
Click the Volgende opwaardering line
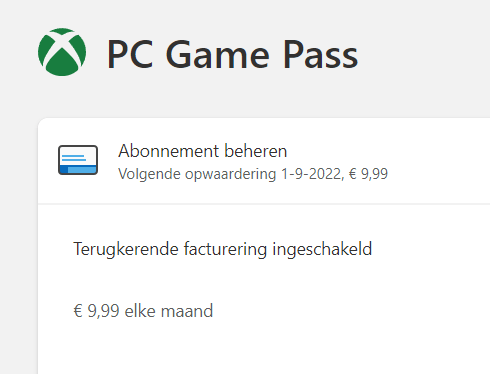[x=253, y=174]
